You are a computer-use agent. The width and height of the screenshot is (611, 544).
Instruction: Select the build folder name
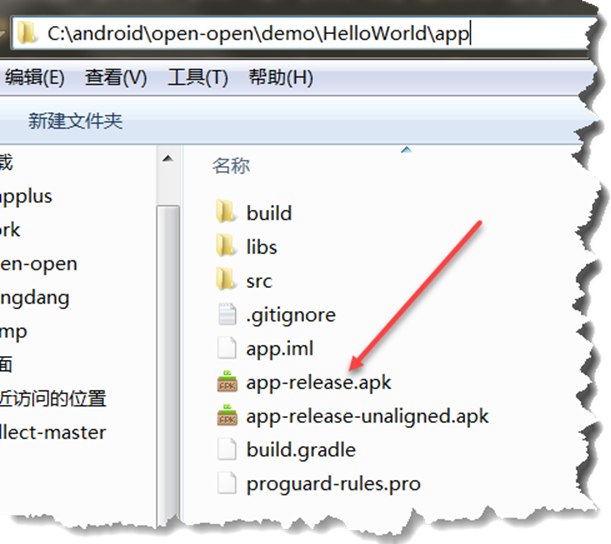(269, 213)
